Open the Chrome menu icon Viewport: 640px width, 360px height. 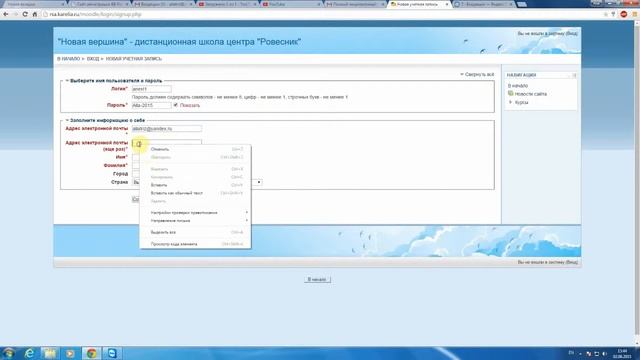pos(635,14)
